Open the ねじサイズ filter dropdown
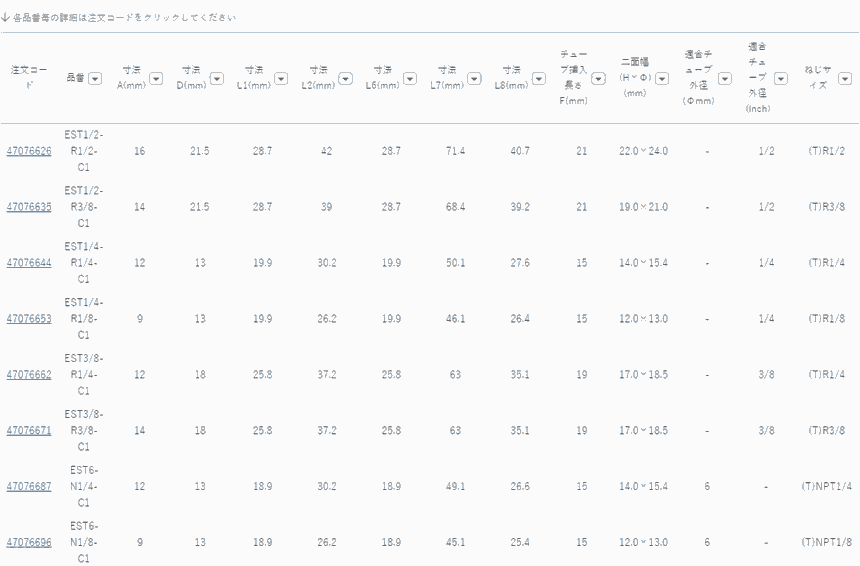Viewport: 860px width, 566px height. coord(845,78)
